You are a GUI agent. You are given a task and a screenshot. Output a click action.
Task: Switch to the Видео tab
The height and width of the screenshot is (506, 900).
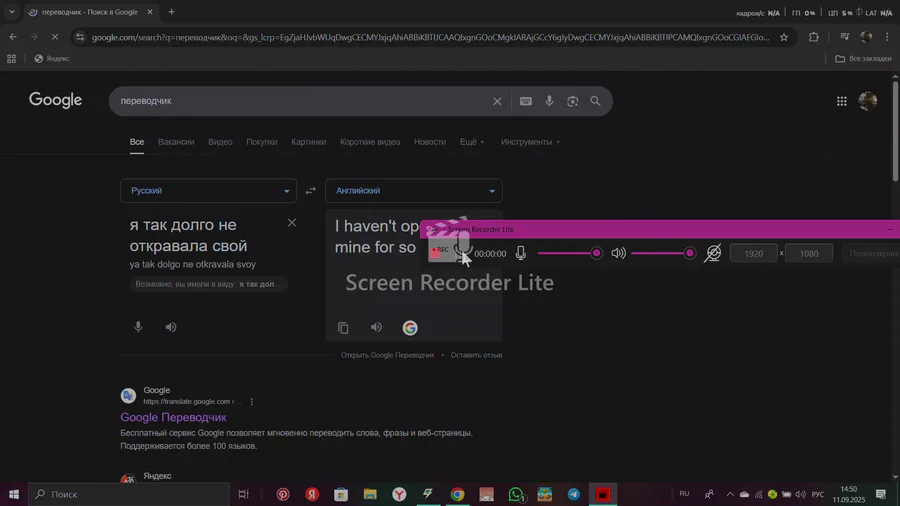[220, 142]
